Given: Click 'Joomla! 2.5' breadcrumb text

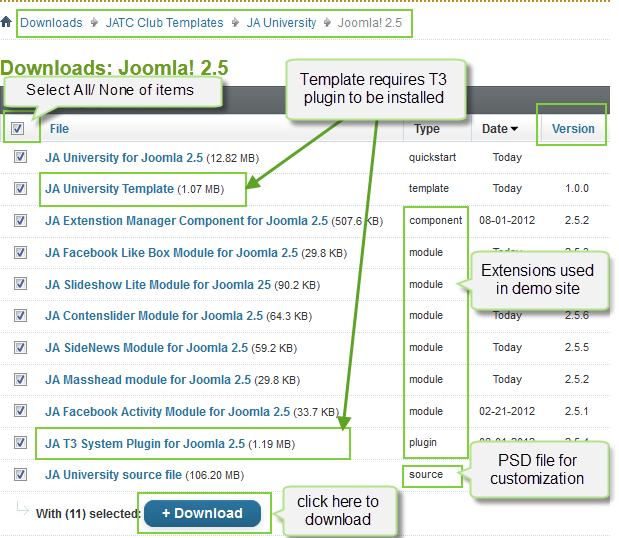Looking at the screenshot, I should pos(370,23).
